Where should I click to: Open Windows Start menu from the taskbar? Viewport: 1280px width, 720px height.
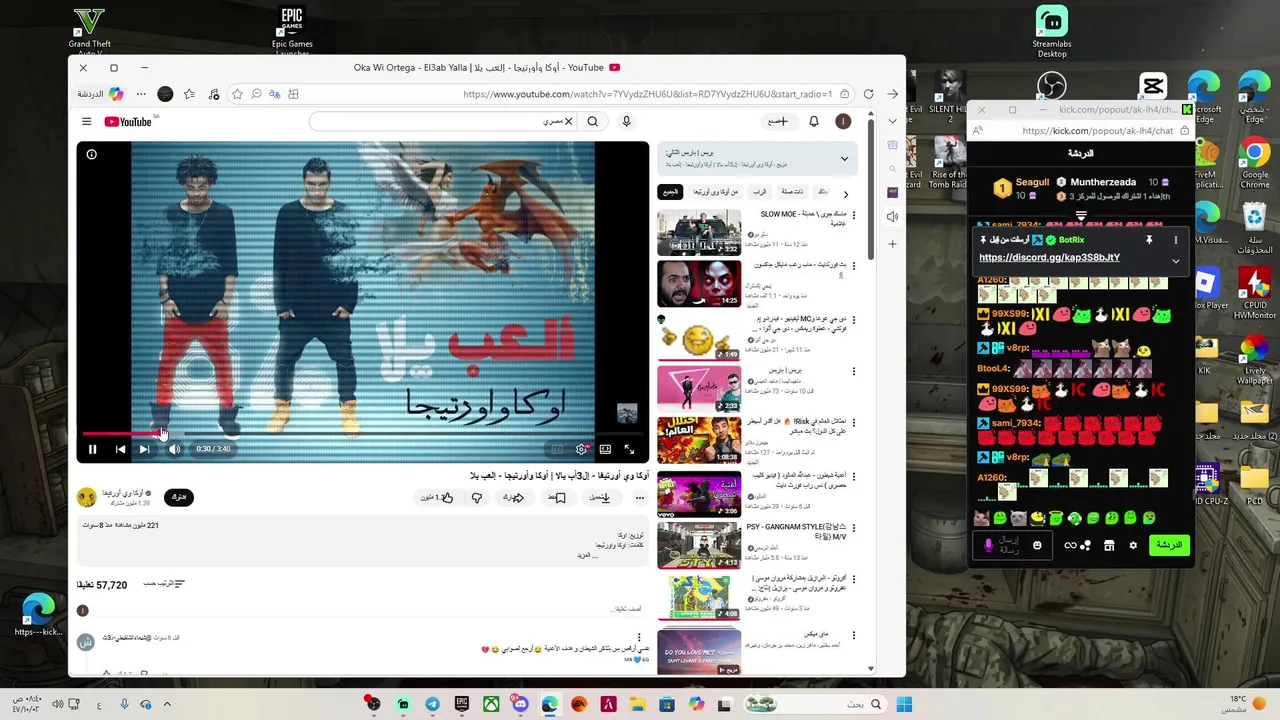pyautogui.click(x=904, y=704)
